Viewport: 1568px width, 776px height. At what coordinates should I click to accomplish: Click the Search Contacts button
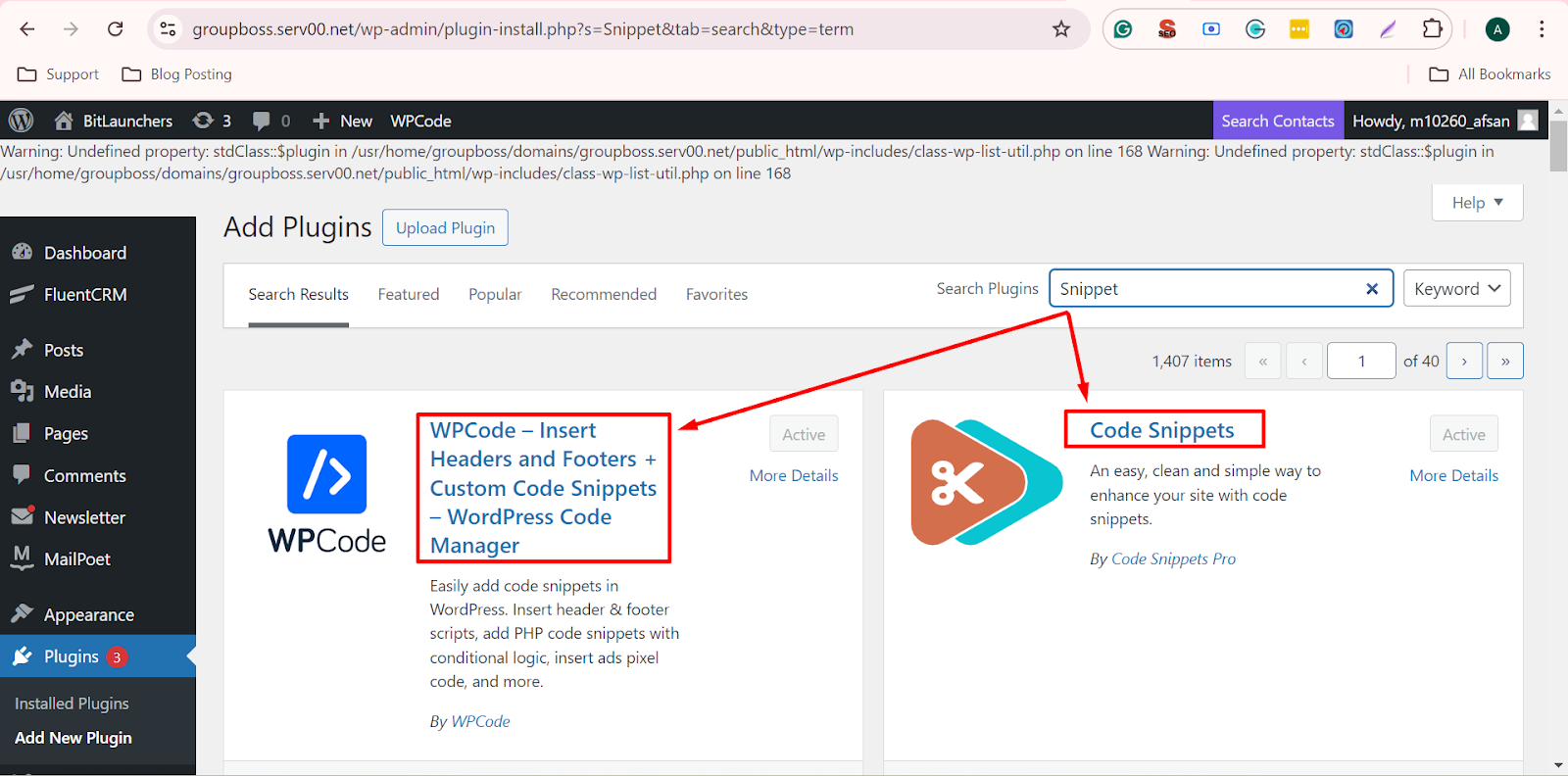pyautogui.click(x=1278, y=121)
